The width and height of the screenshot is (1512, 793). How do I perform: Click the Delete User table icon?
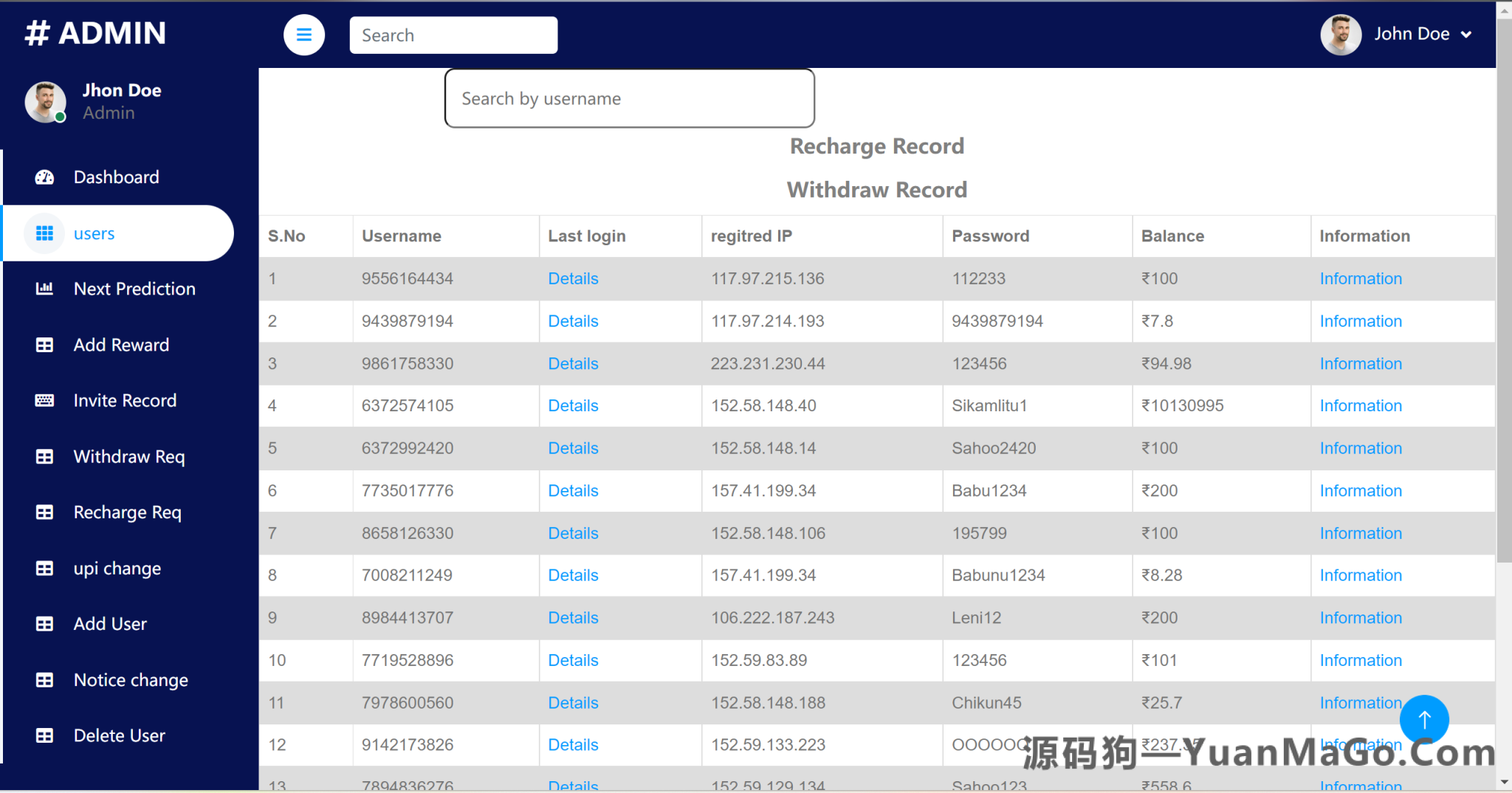(x=44, y=735)
